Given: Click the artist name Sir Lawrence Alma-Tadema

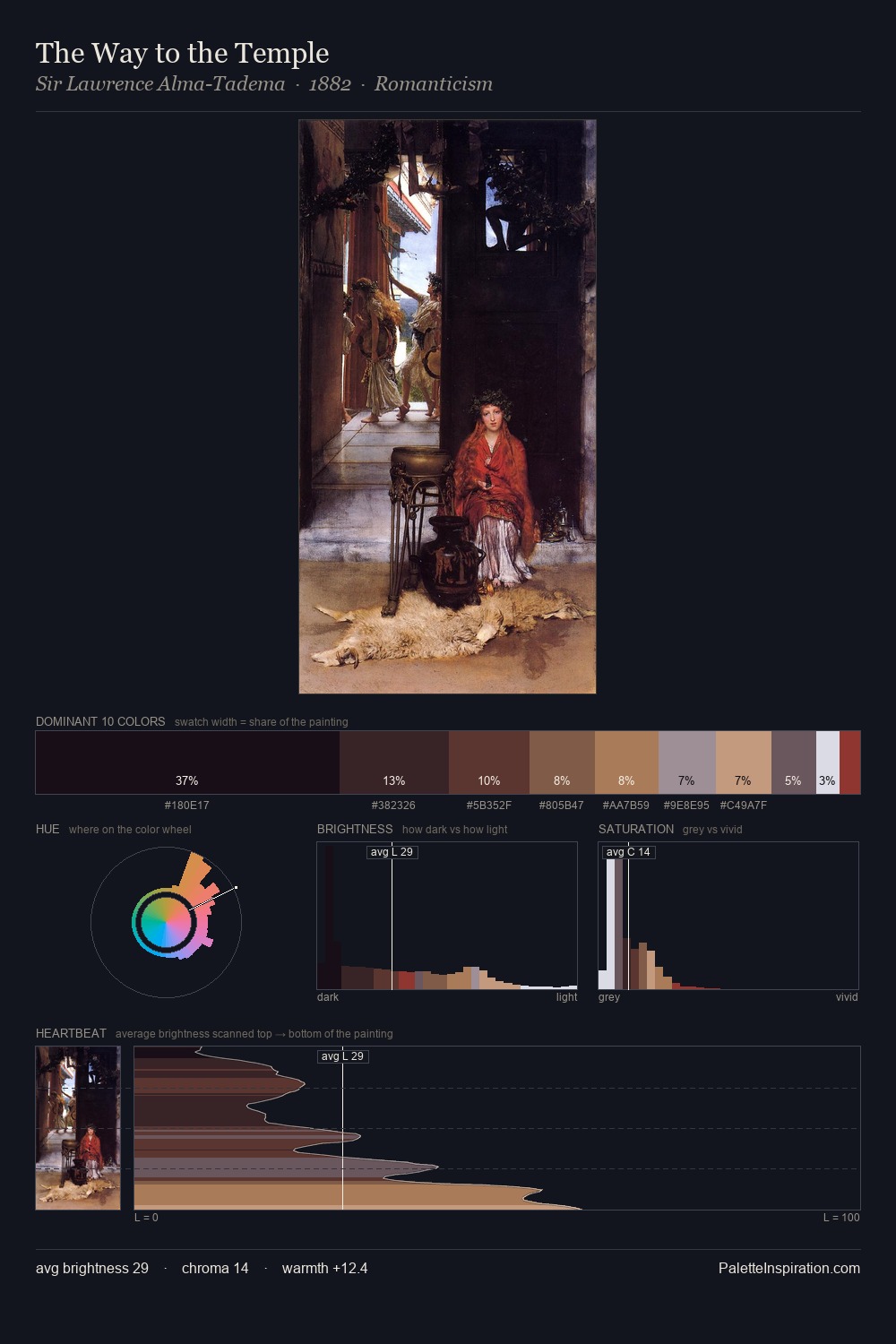Looking at the screenshot, I should 160,84.
